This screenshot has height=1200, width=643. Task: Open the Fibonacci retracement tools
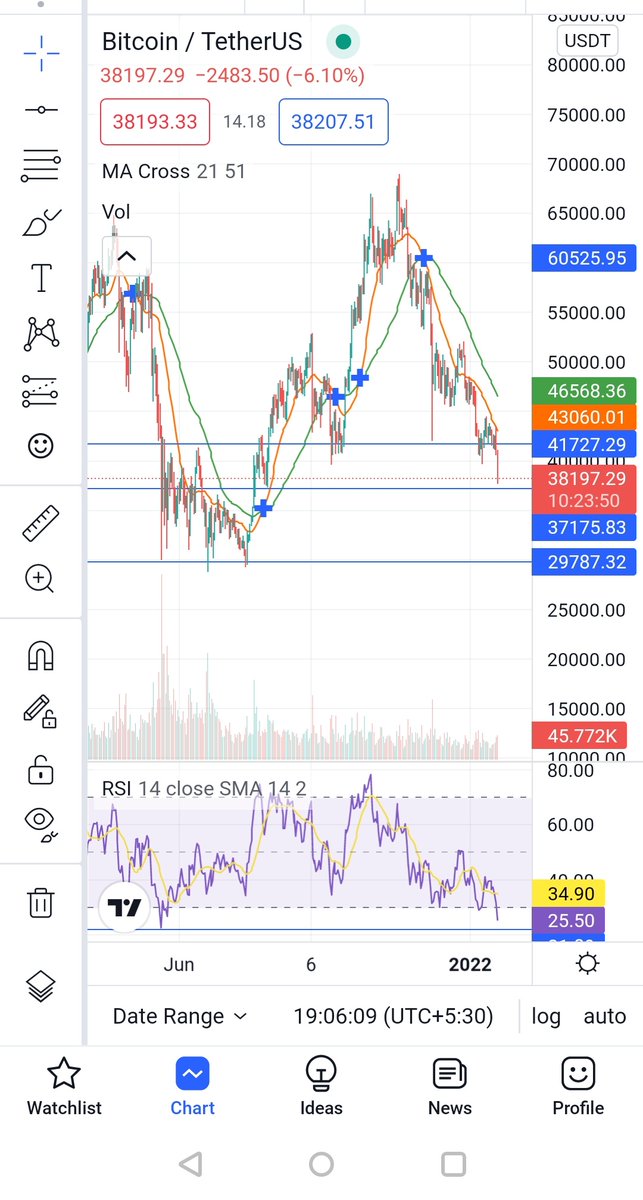click(41, 165)
